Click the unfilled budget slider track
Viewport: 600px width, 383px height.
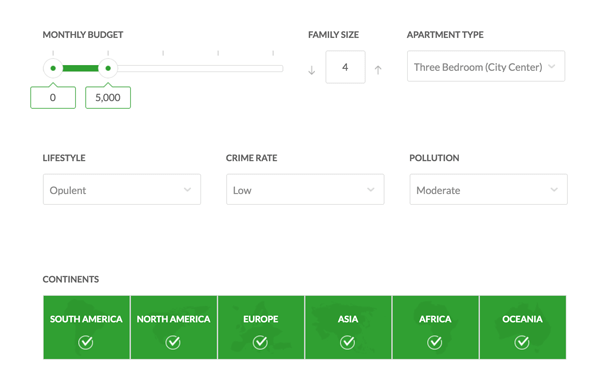click(200, 68)
